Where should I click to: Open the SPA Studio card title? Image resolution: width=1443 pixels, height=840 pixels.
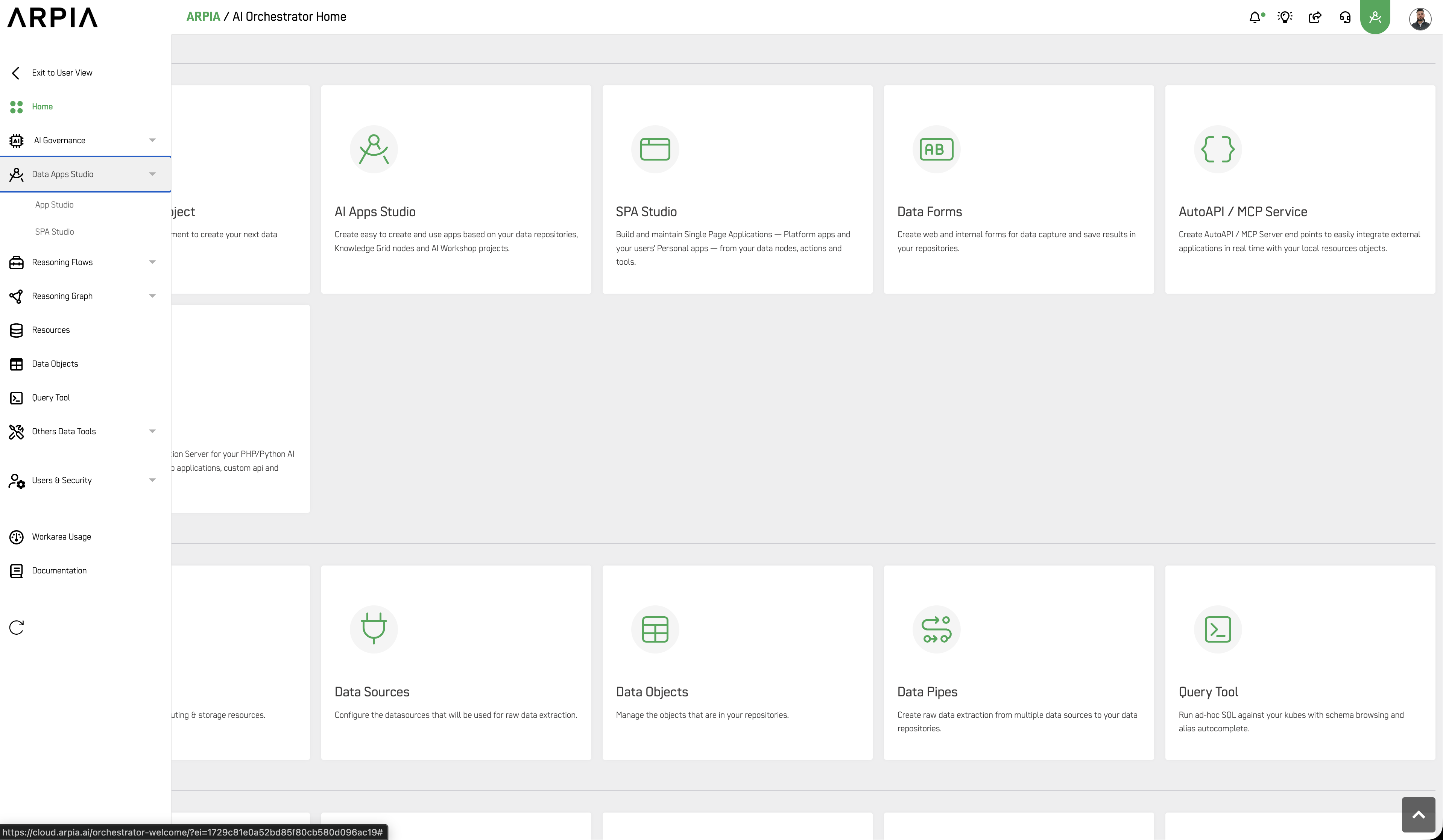647,212
